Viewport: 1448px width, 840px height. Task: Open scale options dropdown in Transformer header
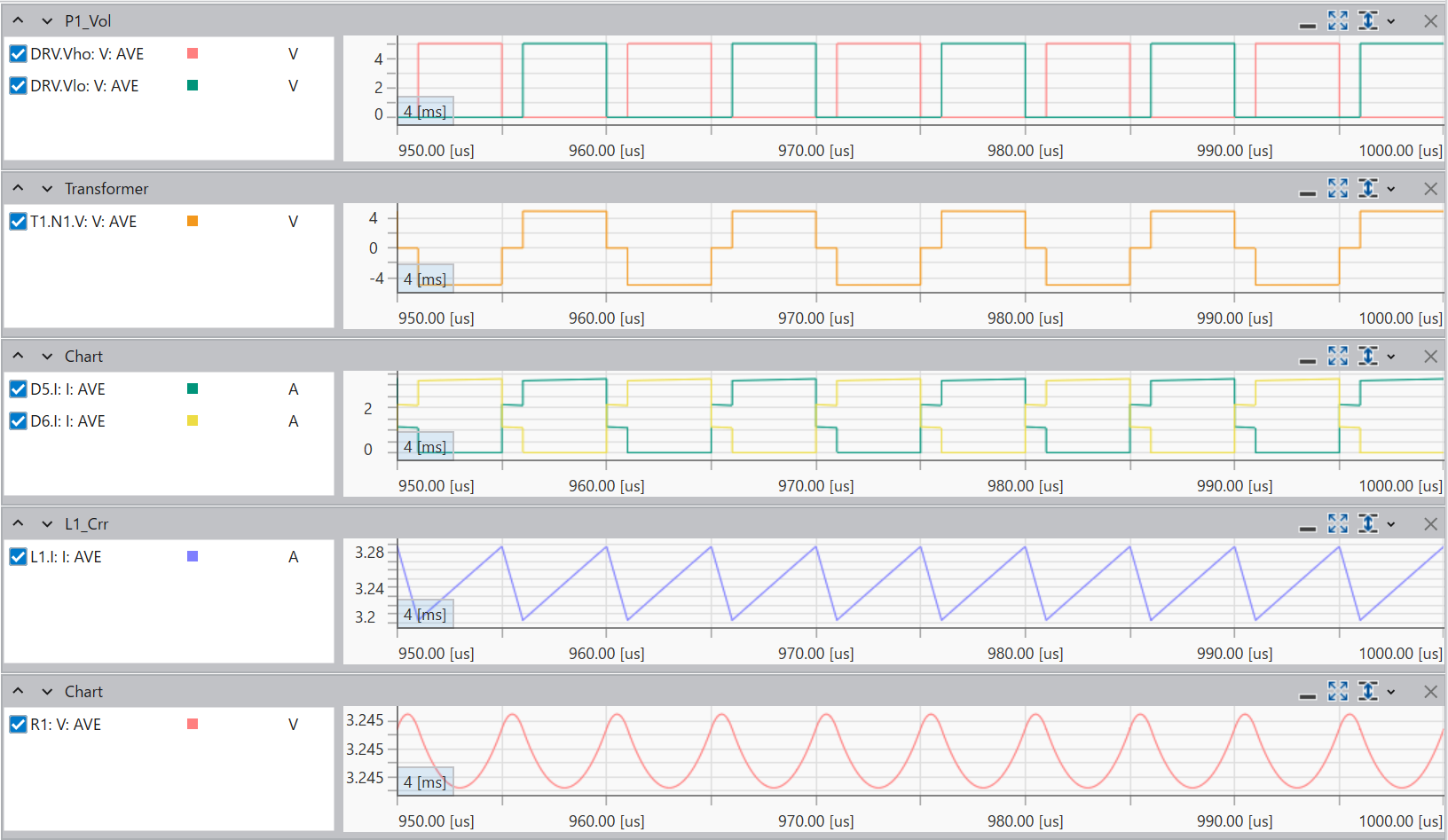tap(1391, 189)
